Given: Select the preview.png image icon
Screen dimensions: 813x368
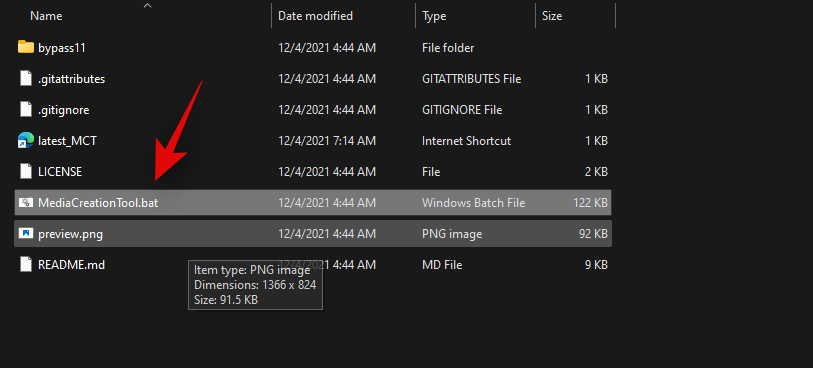Looking at the screenshot, I should [x=25, y=234].
